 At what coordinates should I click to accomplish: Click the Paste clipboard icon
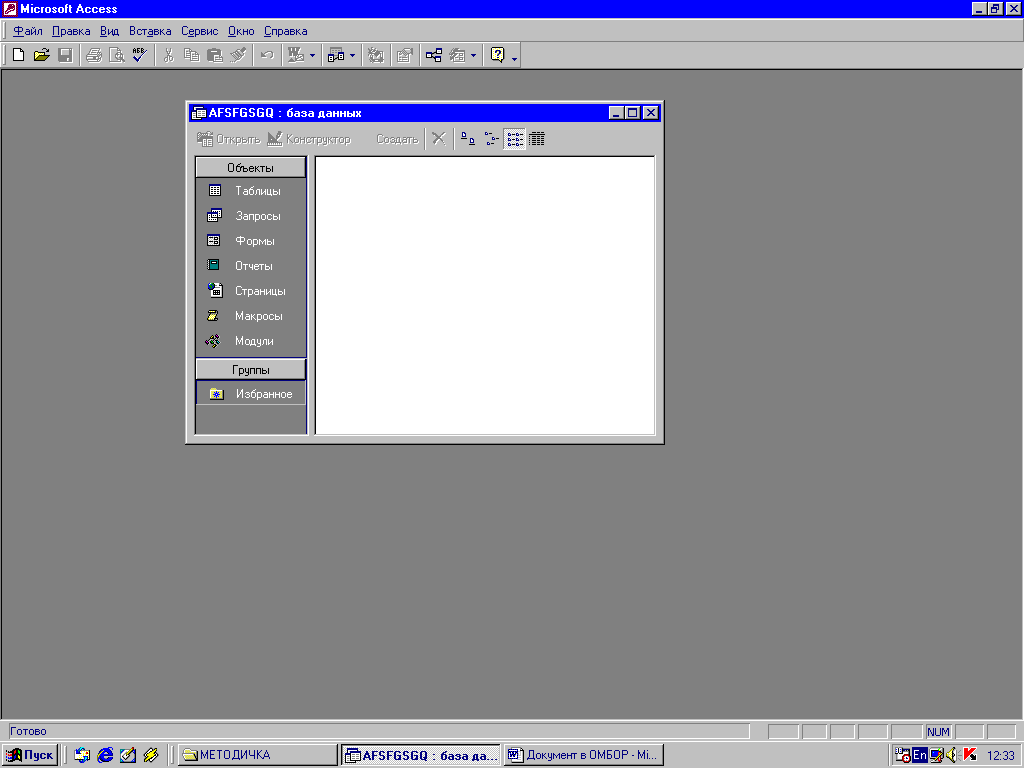point(214,55)
